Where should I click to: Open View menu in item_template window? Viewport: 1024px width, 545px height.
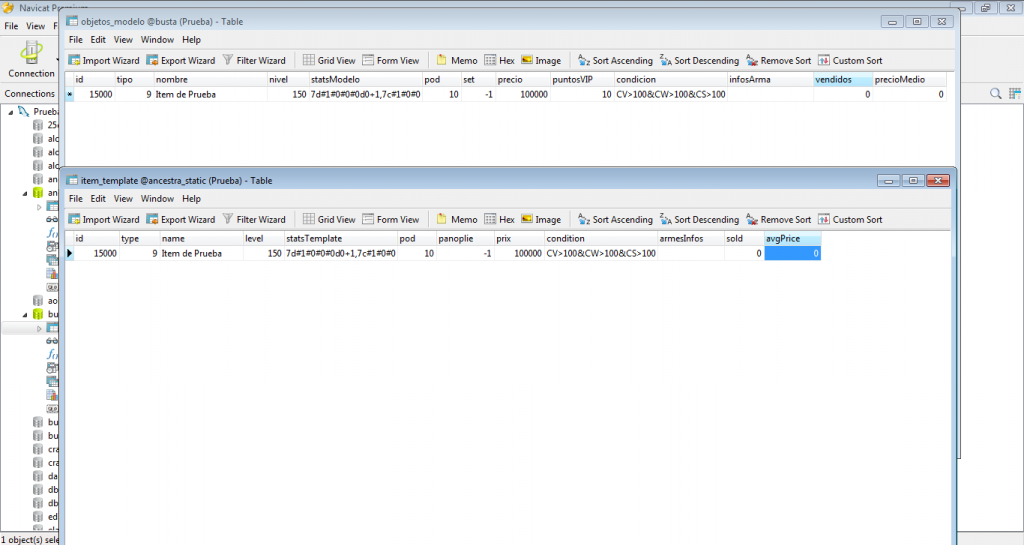pos(123,199)
